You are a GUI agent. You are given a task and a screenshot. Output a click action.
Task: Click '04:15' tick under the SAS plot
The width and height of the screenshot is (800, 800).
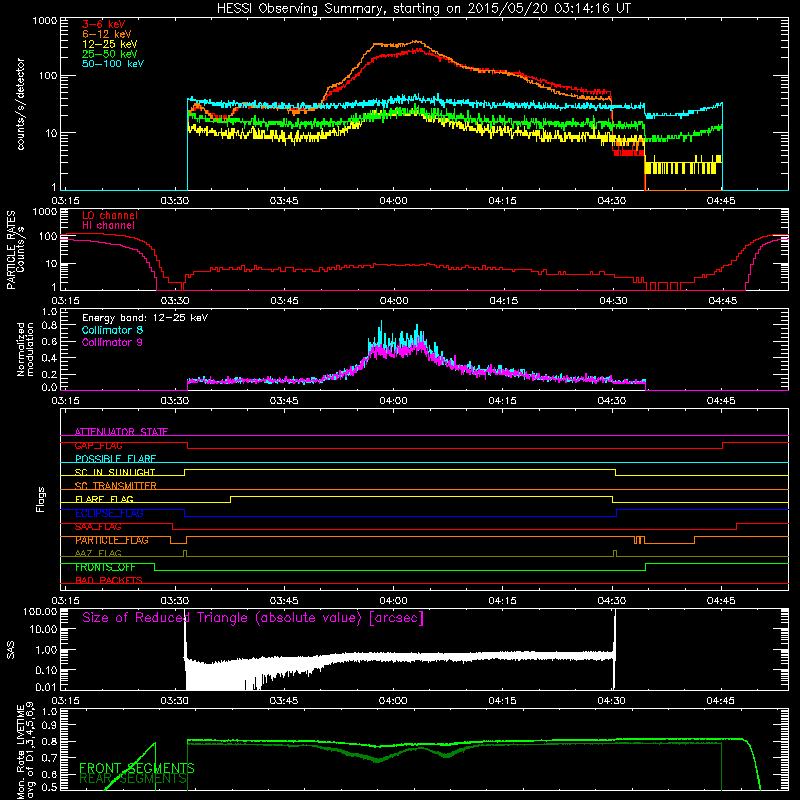pyautogui.click(x=503, y=701)
